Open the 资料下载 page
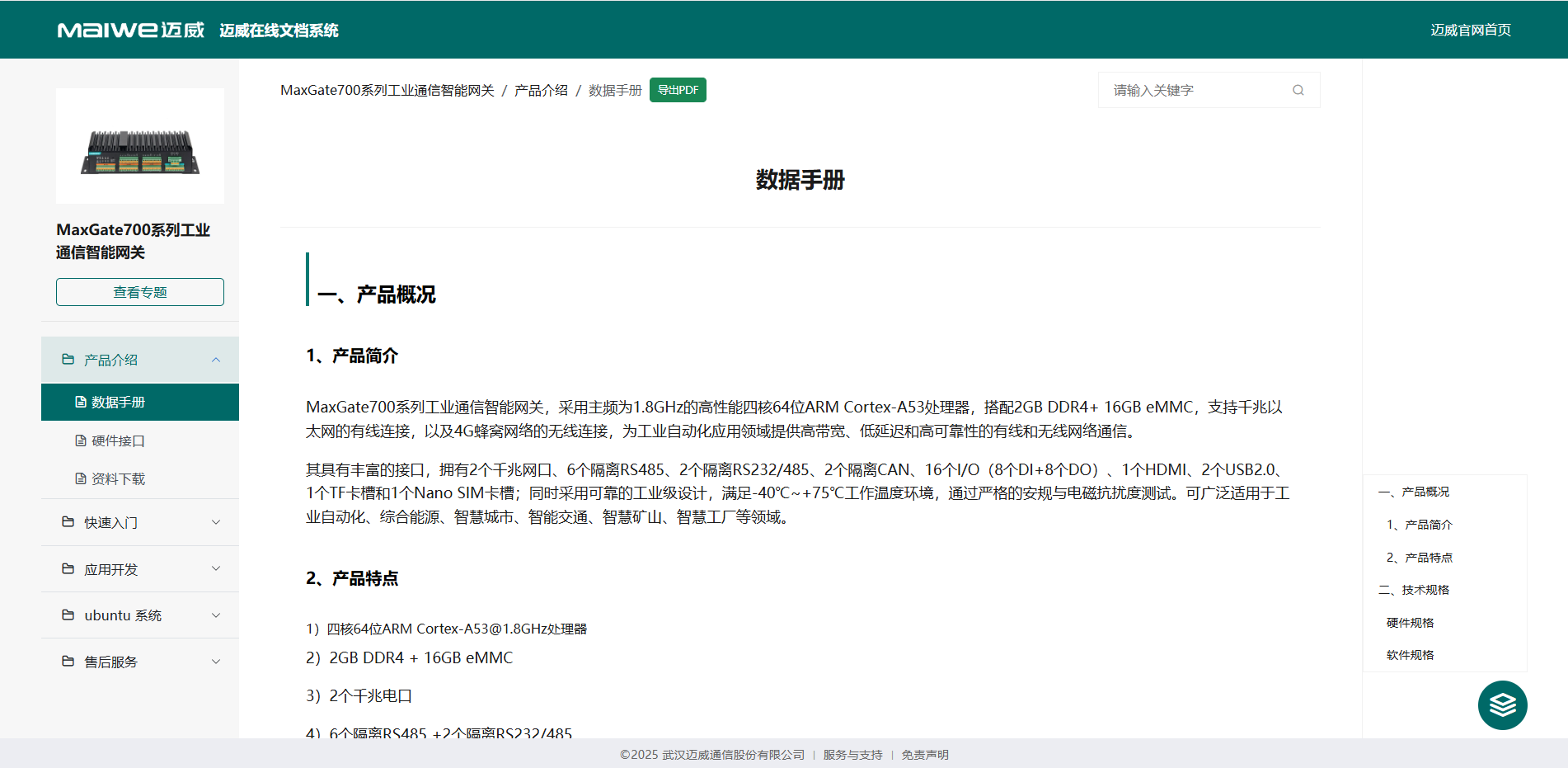The width and height of the screenshot is (1568, 768). click(x=140, y=478)
